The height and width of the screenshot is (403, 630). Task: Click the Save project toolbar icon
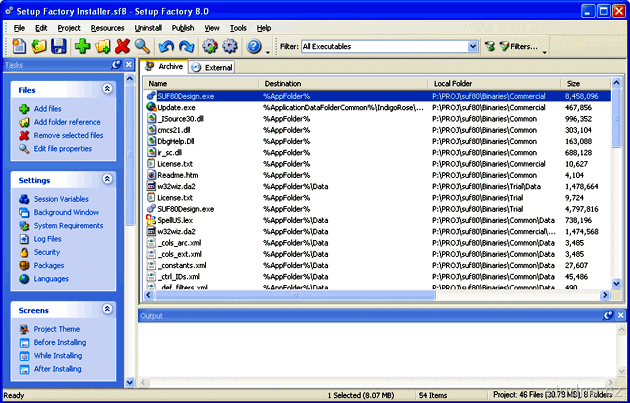(x=59, y=46)
